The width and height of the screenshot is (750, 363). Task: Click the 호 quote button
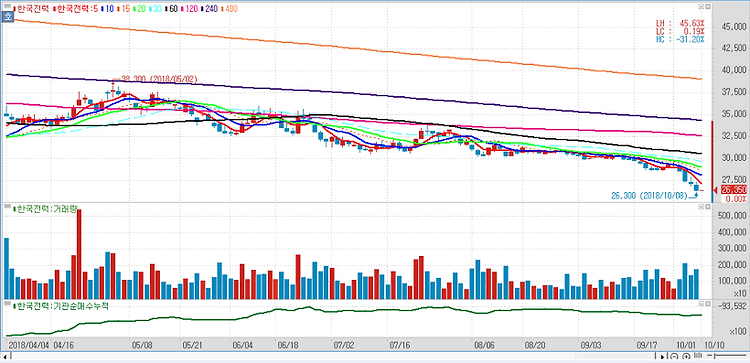tap(8, 17)
